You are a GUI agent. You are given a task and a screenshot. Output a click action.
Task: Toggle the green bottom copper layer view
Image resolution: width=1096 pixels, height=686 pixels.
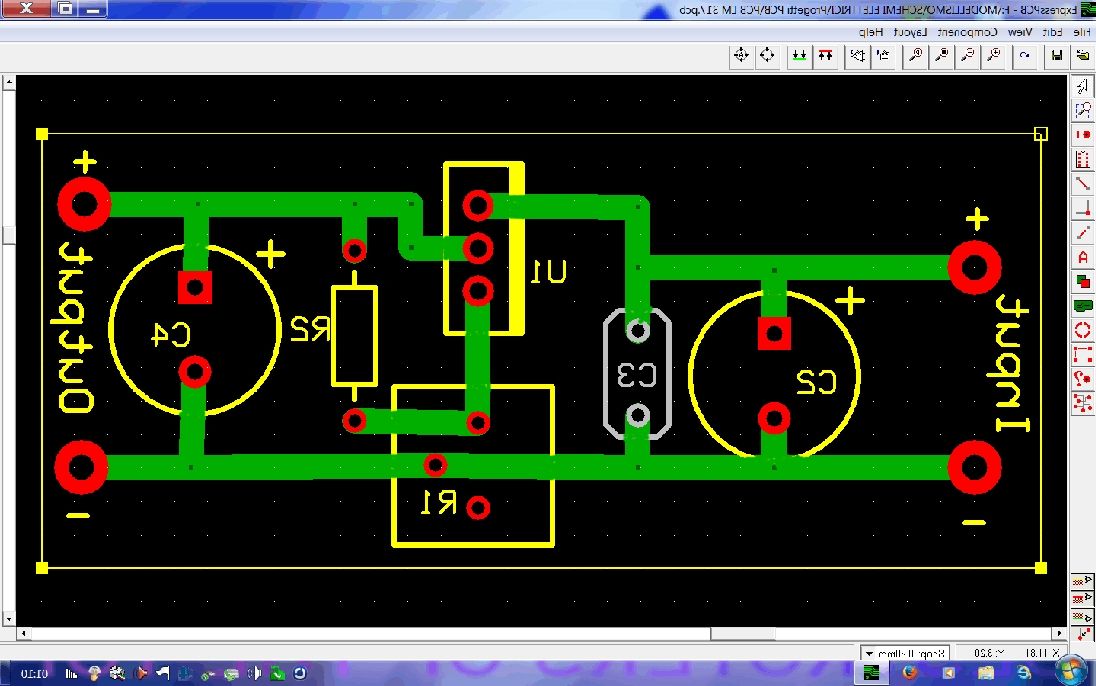coord(799,56)
